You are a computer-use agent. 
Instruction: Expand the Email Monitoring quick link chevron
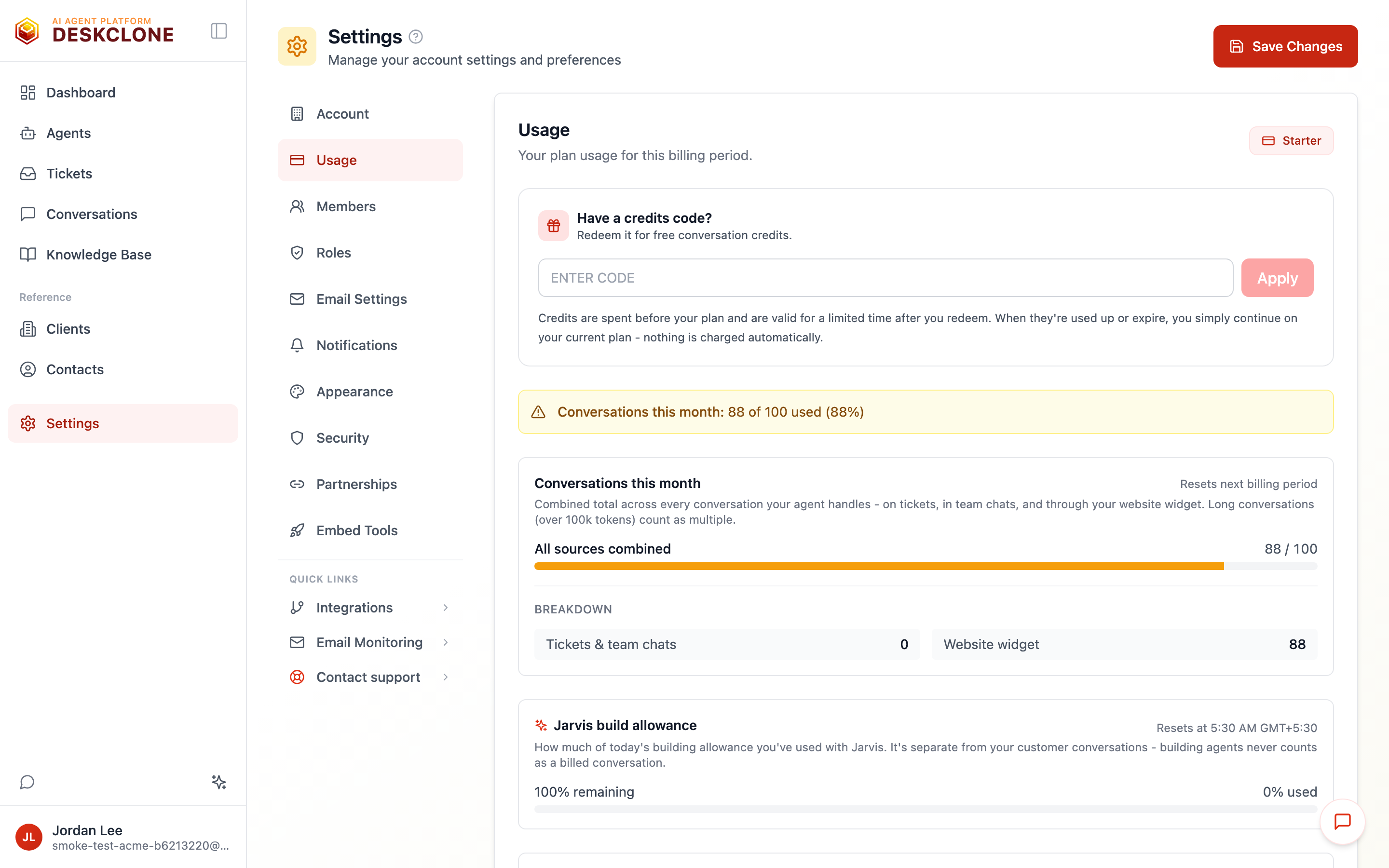pyautogui.click(x=446, y=642)
